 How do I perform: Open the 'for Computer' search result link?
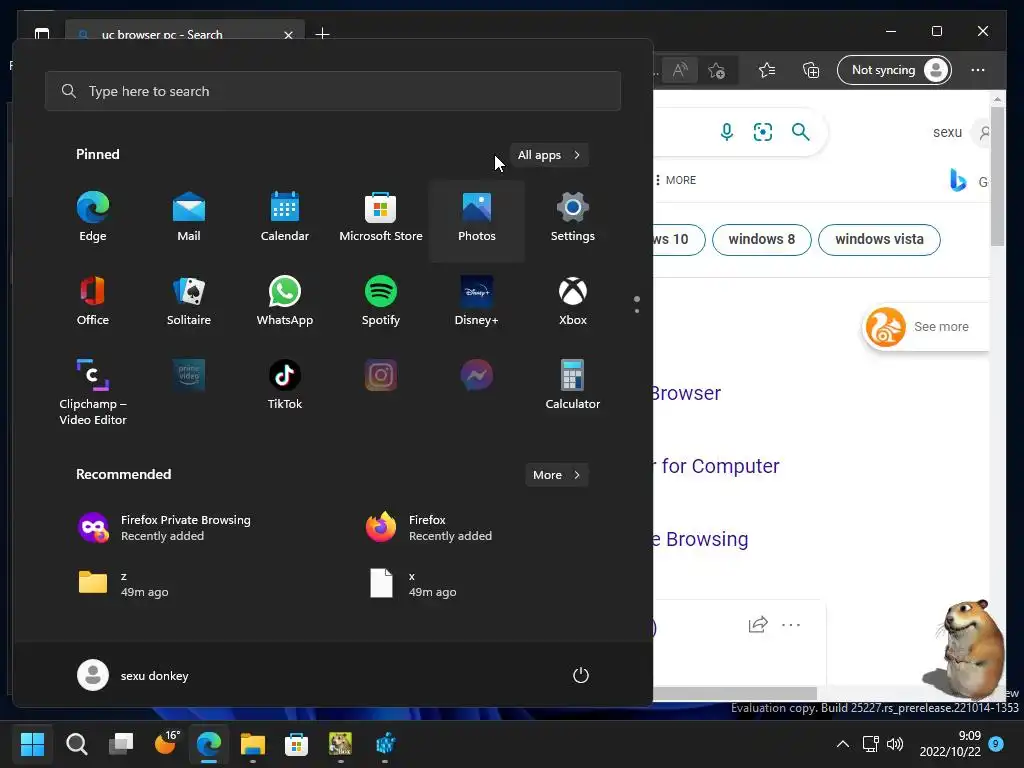tap(716, 466)
